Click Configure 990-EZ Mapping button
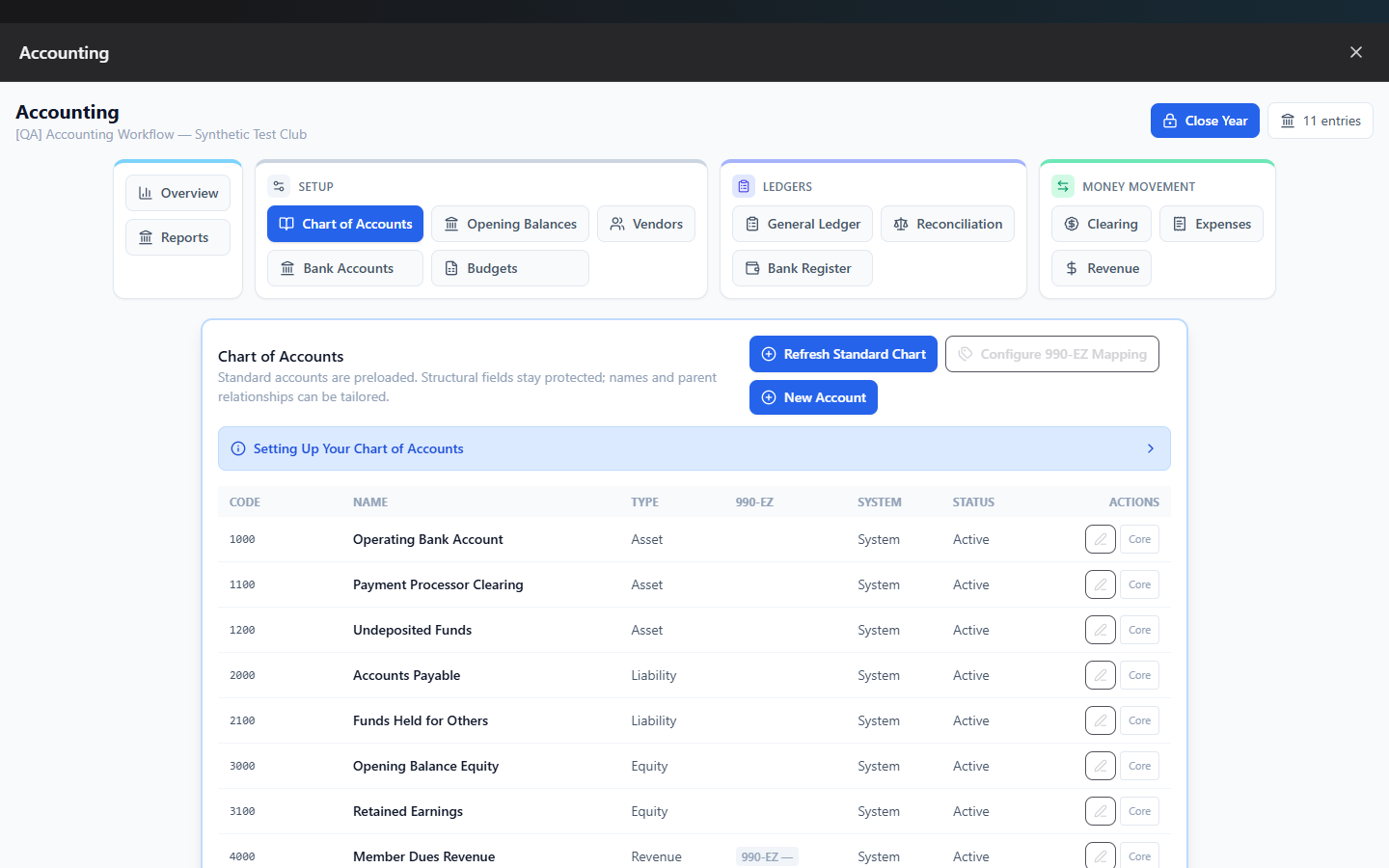 [x=1052, y=354]
